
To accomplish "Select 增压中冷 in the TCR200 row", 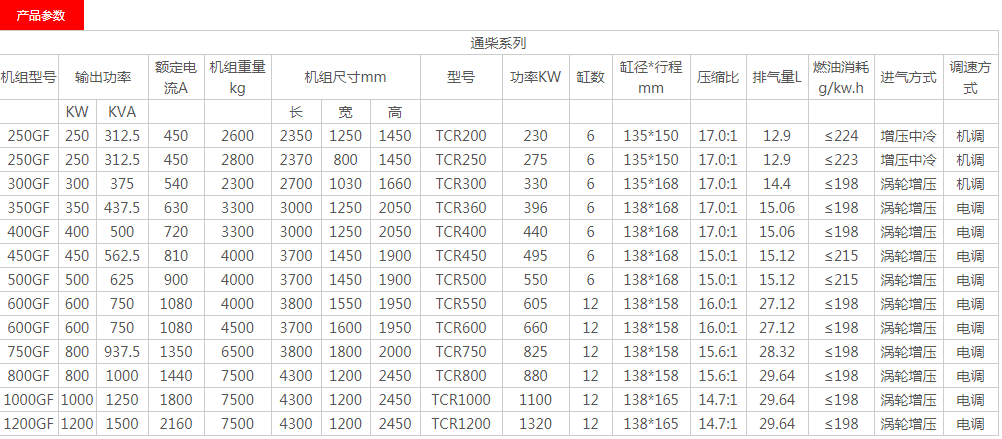I will coord(909,136).
